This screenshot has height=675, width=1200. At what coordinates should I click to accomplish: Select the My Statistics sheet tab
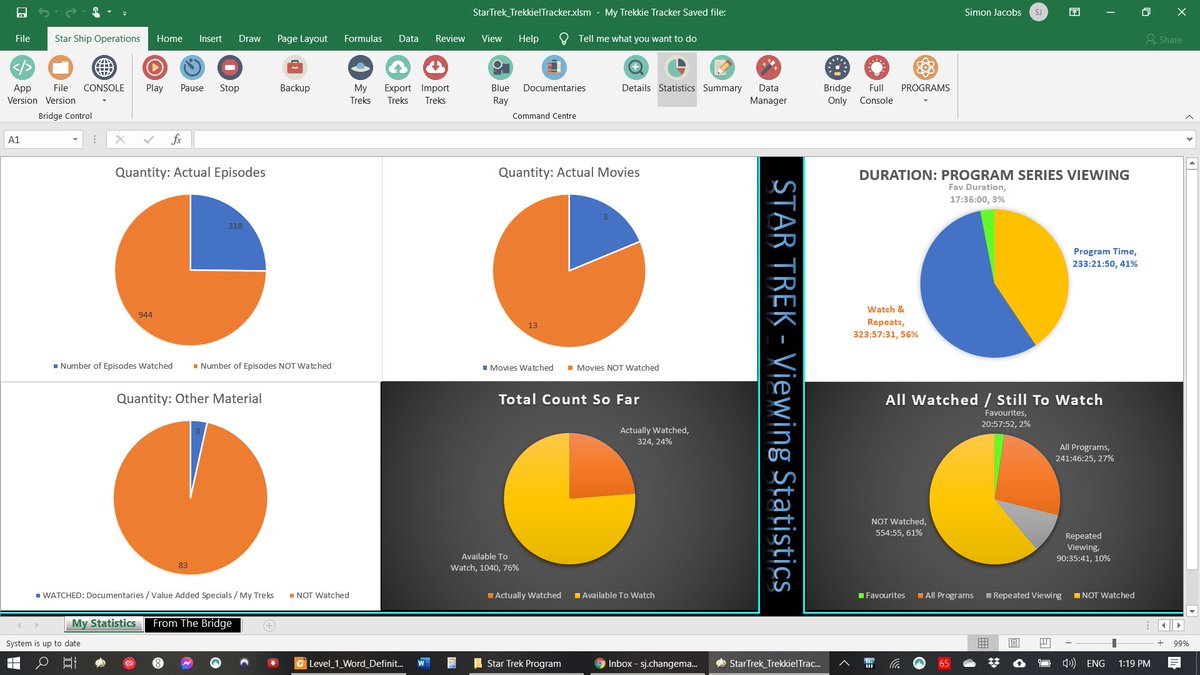[x=103, y=624]
